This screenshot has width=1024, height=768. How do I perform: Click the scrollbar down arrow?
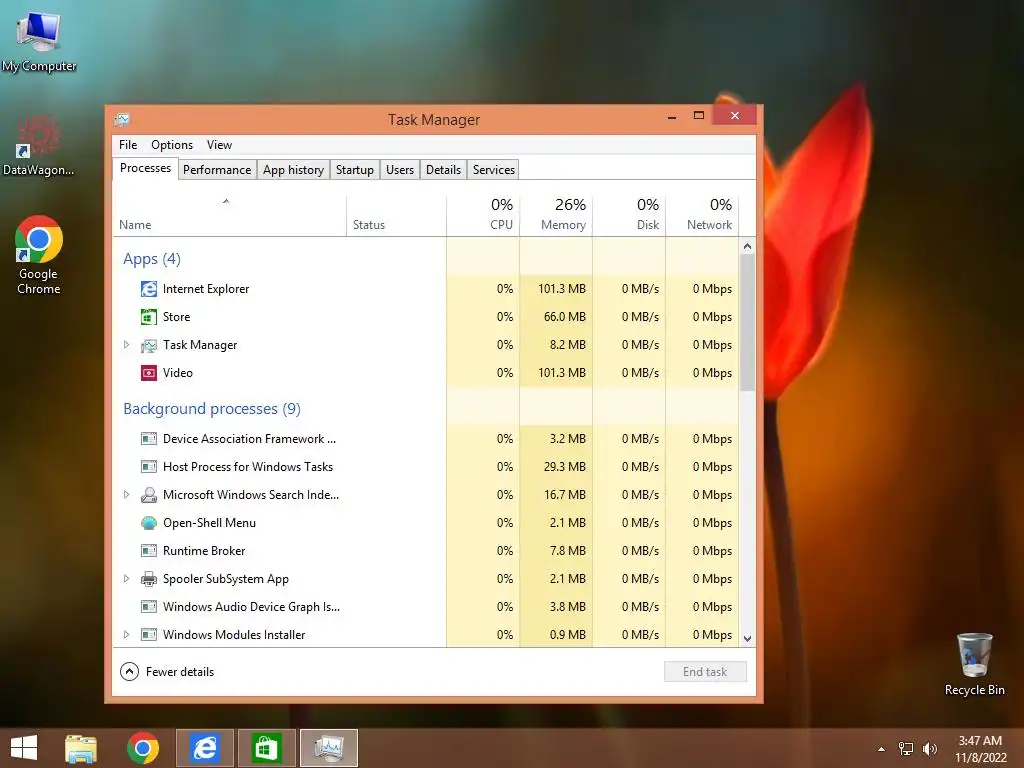pos(747,639)
